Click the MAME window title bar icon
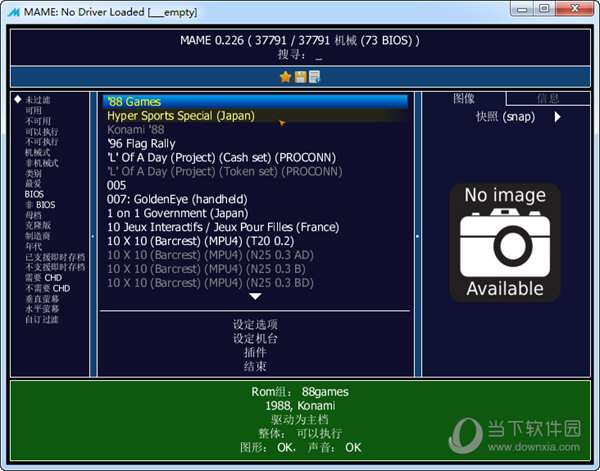 click(x=12, y=9)
